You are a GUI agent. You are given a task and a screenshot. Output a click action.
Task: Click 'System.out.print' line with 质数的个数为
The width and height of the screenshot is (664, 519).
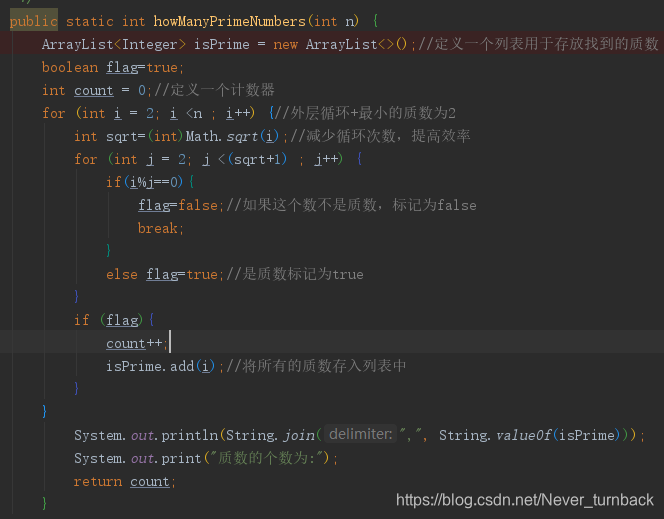point(206,458)
